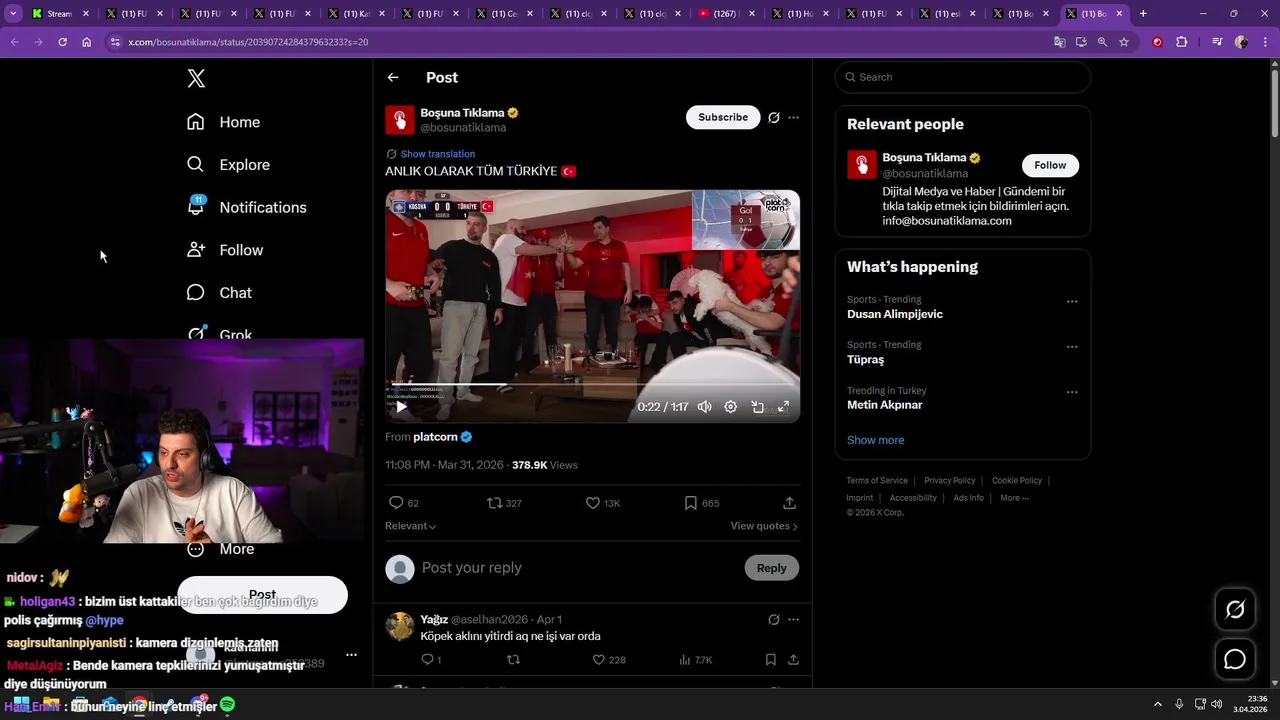The width and height of the screenshot is (1280, 720).
Task: Share Yağız's comment
Action: (793, 660)
